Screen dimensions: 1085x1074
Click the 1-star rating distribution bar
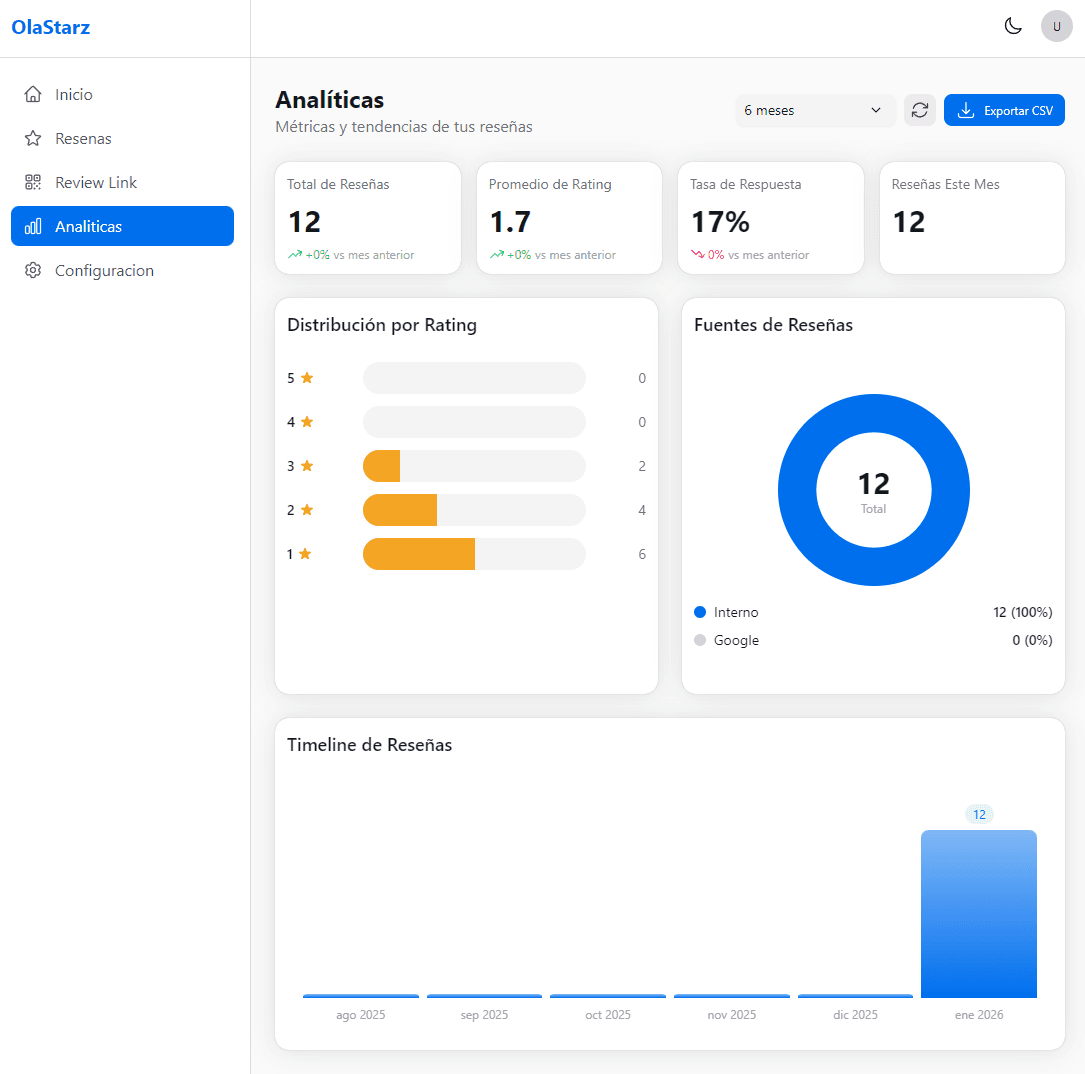(420, 554)
